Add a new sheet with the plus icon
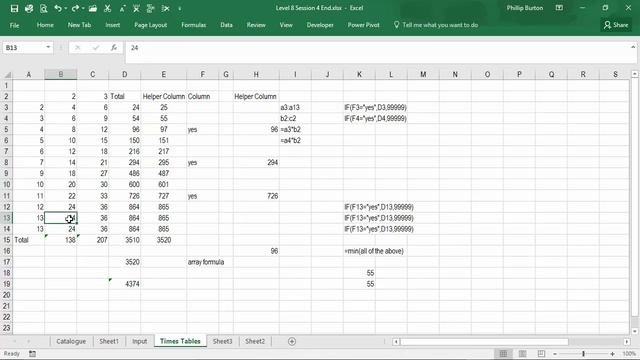The width and height of the screenshot is (640, 360). [x=292, y=342]
